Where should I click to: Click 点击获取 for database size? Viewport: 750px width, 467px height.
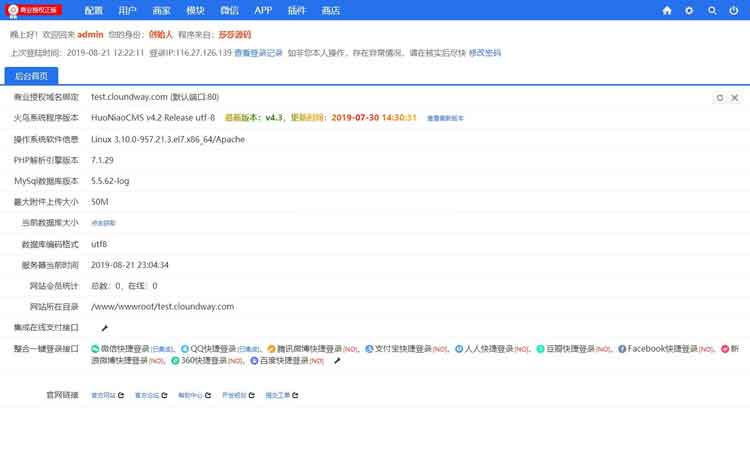pos(103,223)
